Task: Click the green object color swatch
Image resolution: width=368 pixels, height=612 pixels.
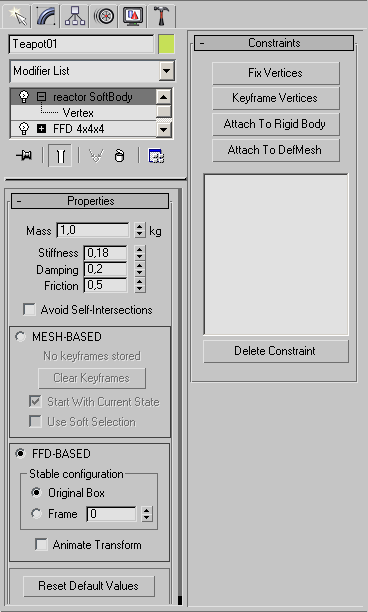Action: pos(166,44)
